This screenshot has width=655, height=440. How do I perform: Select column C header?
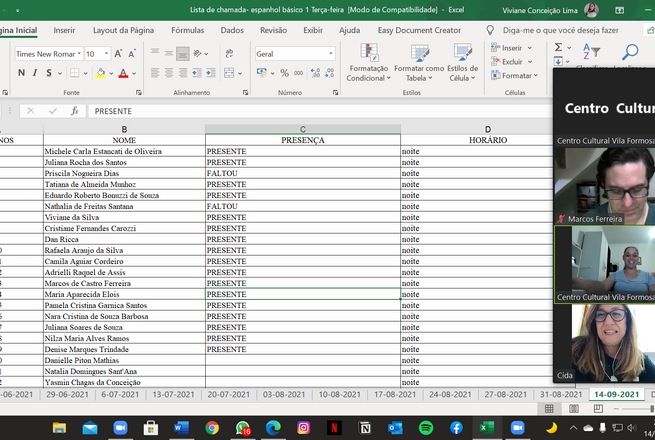pyautogui.click(x=303, y=129)
